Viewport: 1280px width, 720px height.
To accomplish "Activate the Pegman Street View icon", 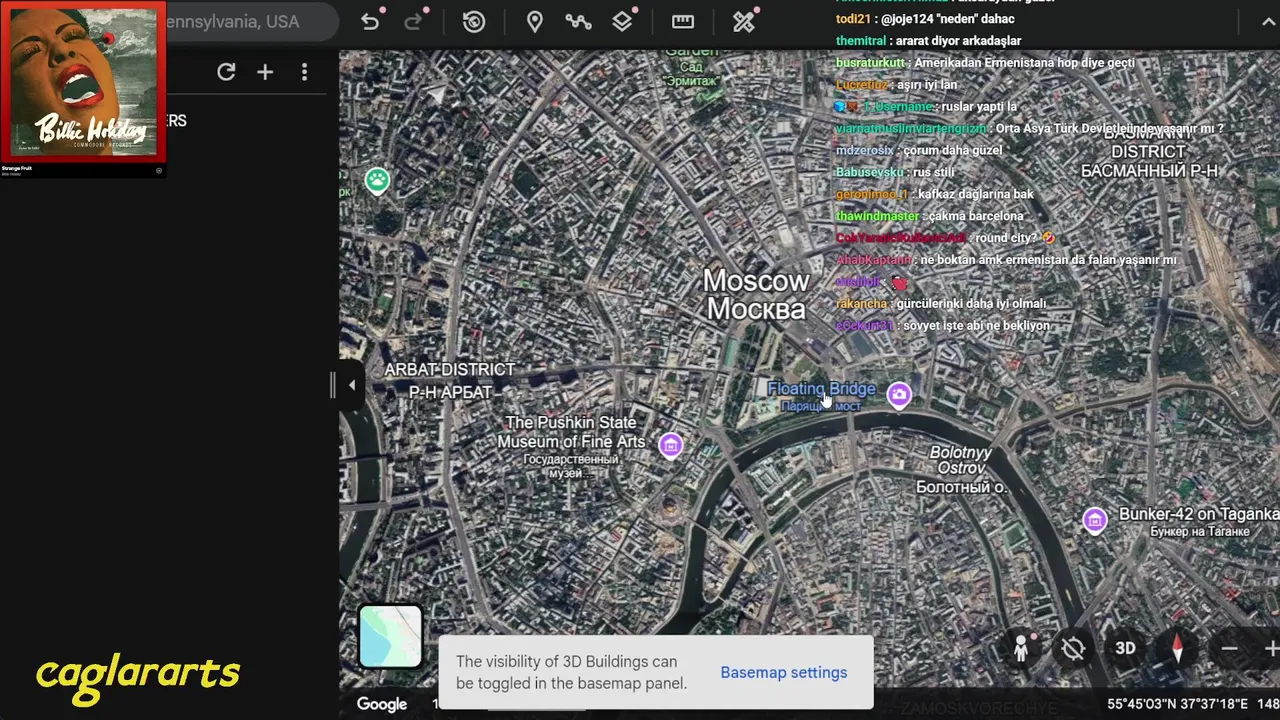I will (x=1021, y=649).
